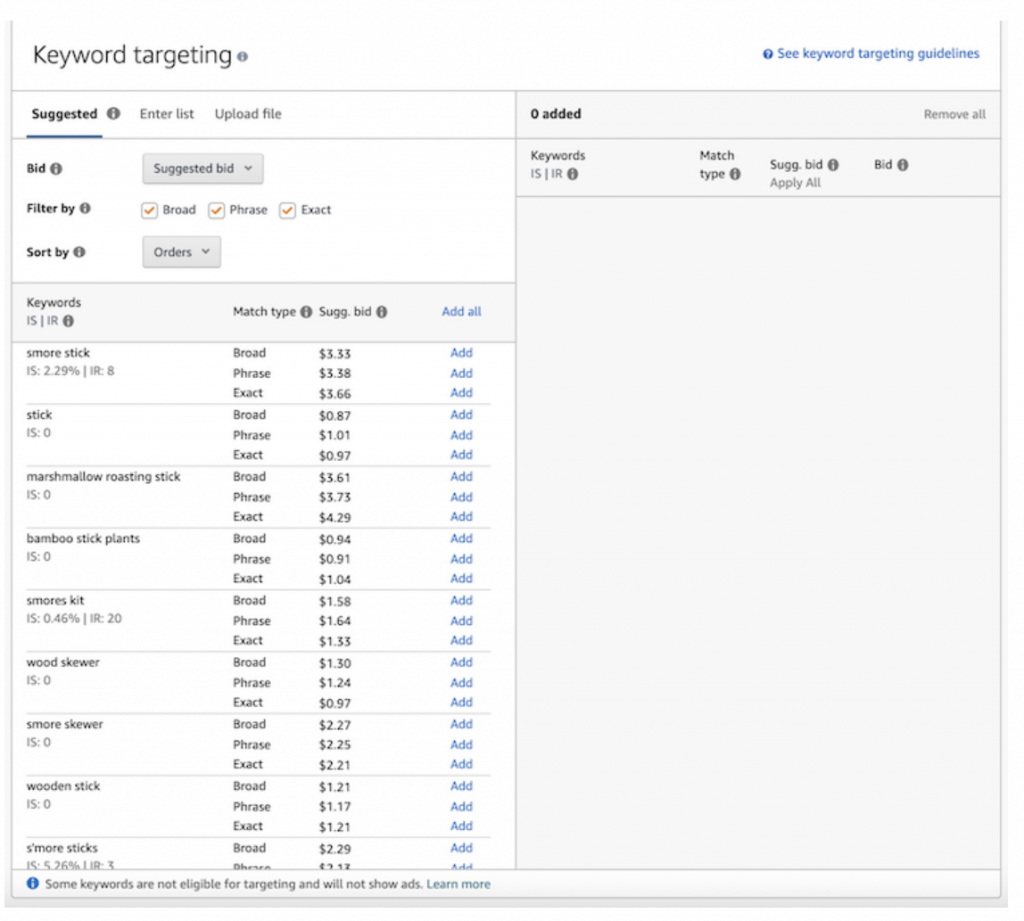Add stick keyword as Broad match
The width and height of the screenshot is (1024, 921).
[x=461, y=415]
